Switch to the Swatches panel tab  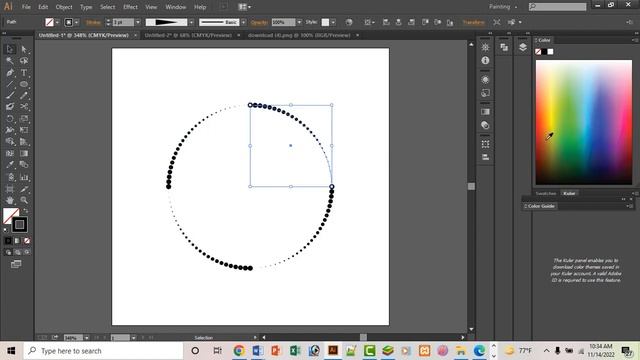(546, 193)
